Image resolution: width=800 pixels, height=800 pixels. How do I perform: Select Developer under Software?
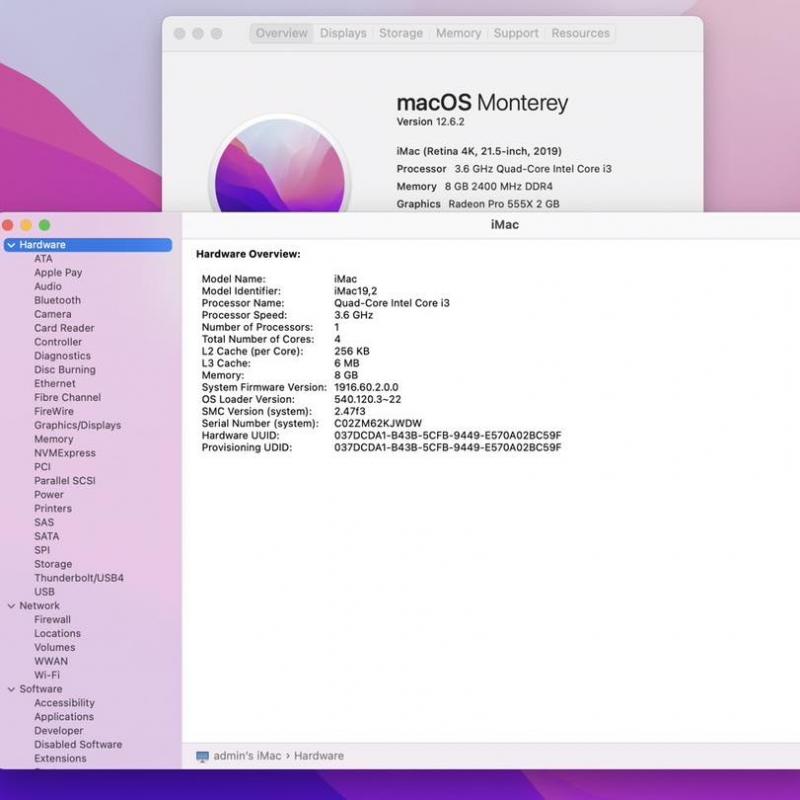pos(59,730)
